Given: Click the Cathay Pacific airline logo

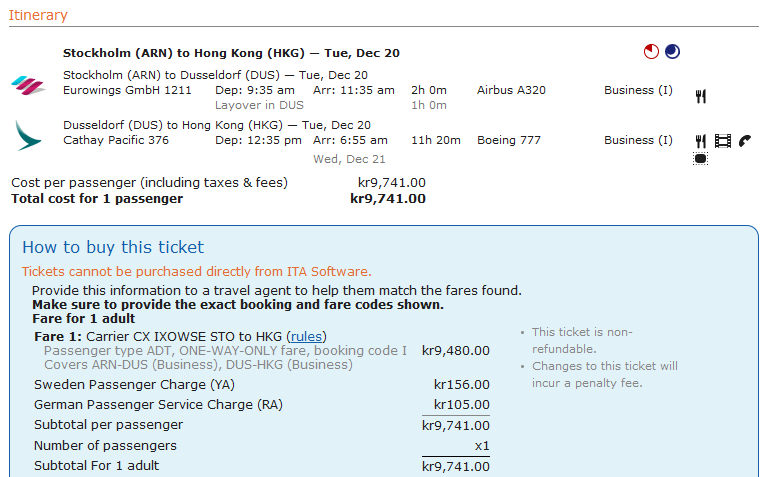Looking at the screenshot, I should coord(28,136).
